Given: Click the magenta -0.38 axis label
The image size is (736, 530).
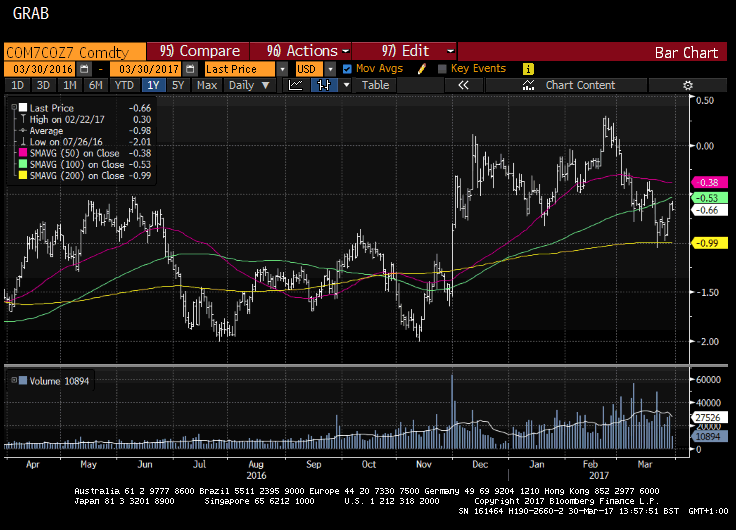Looking at the screenshot, I should click(709, 183).
